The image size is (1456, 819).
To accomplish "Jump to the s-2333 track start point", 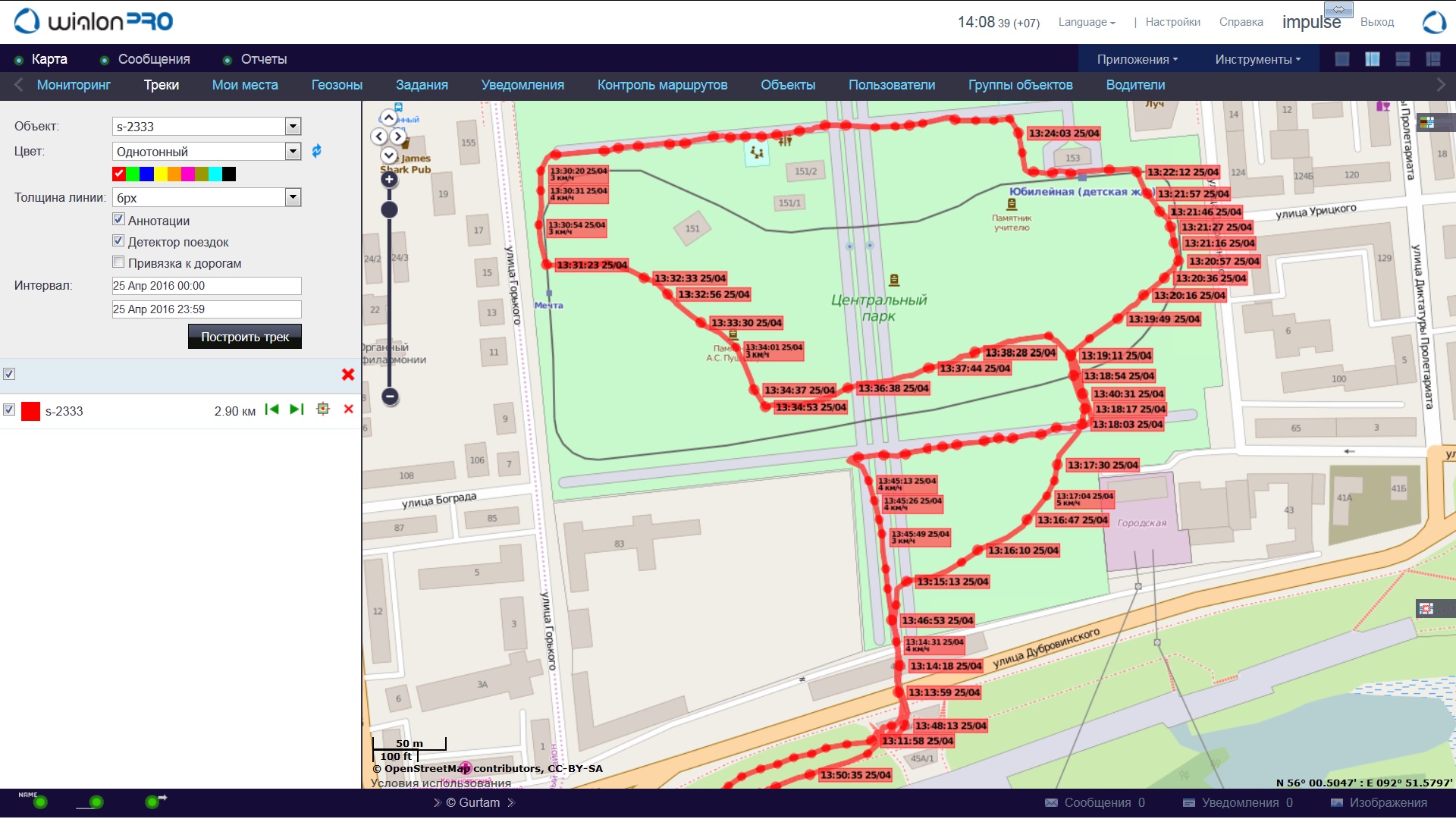I will tap(271, 409).
